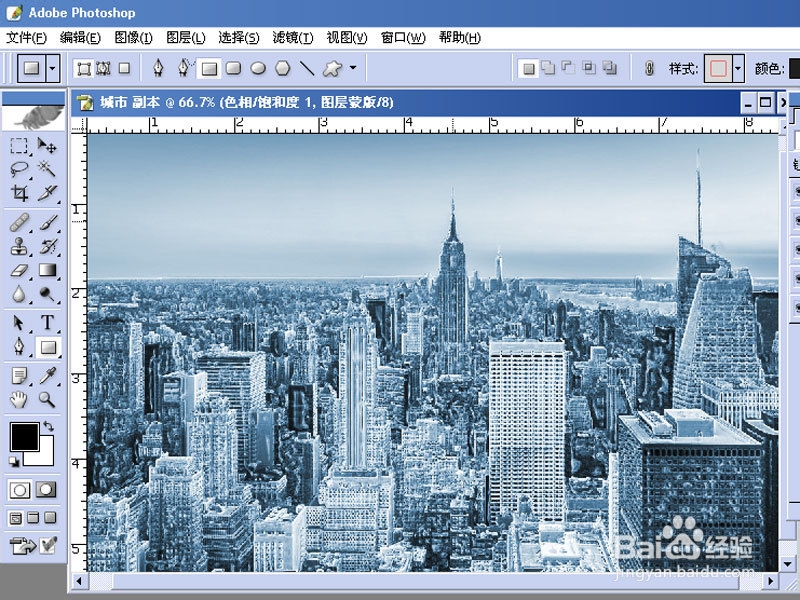Select the Dodge tool

pyautogui.click(x=47, y=294)
